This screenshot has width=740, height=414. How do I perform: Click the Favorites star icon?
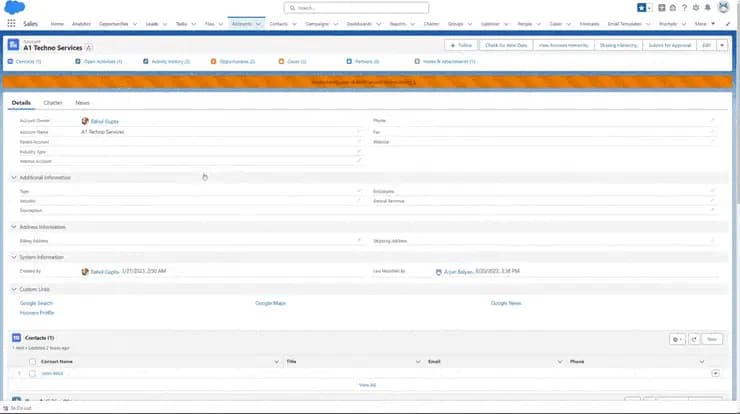click(641, 7)
